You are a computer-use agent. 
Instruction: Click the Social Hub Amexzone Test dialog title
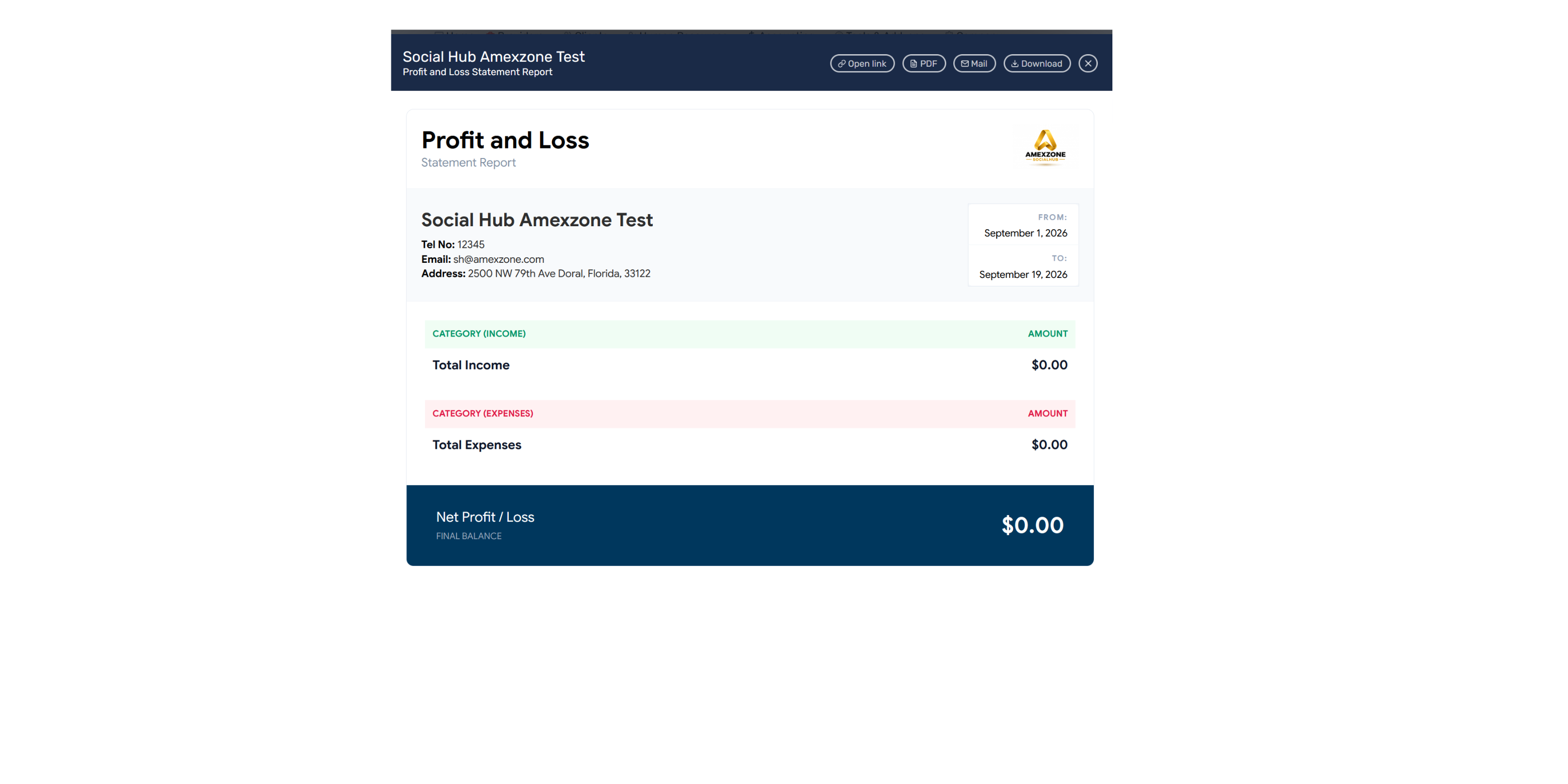[494, 57]
